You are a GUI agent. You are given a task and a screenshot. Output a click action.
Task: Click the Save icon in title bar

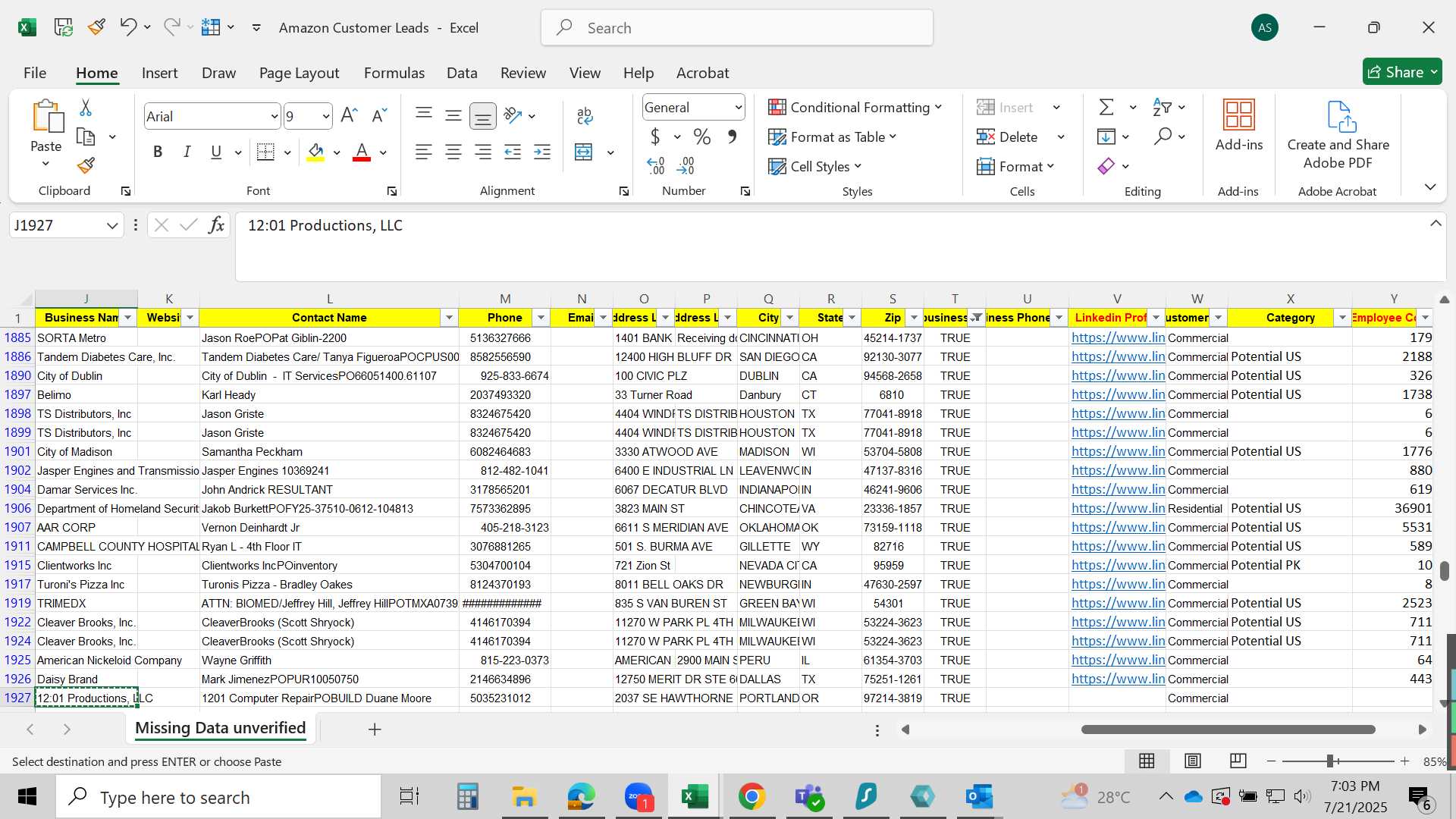point(64,27)
